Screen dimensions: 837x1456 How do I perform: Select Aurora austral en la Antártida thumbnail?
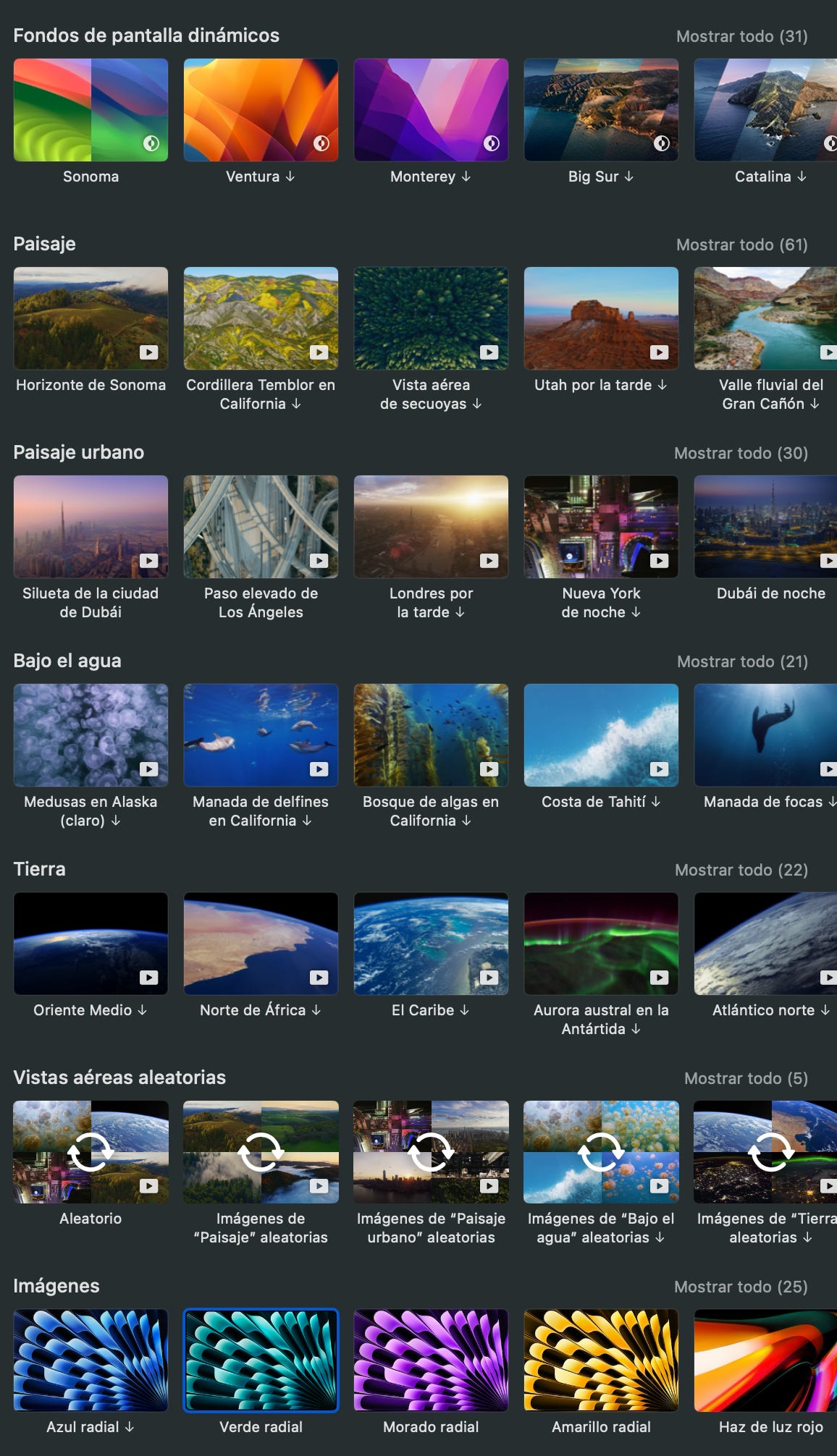[x=601, y=944]
